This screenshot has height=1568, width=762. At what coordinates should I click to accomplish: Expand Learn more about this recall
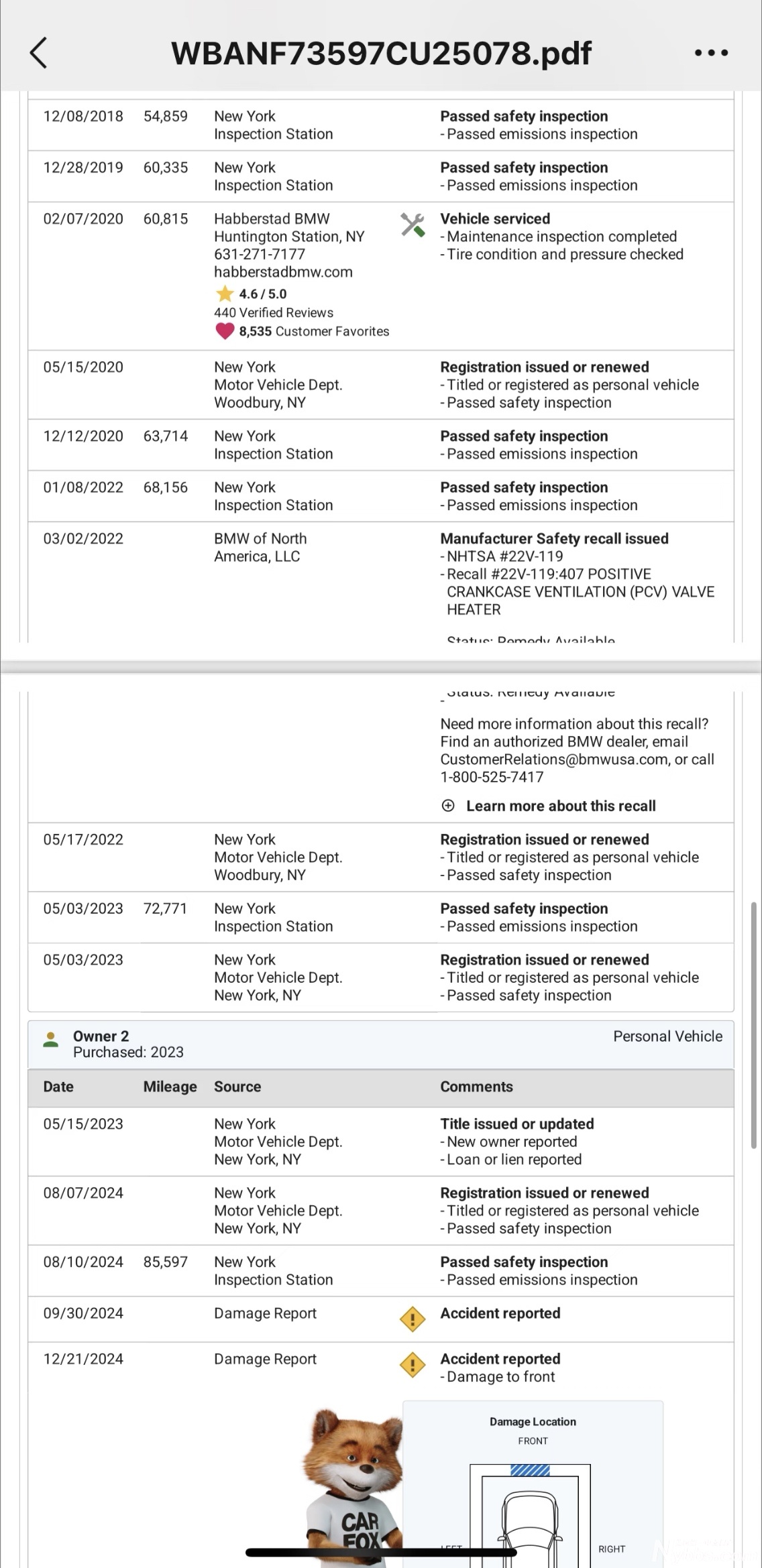561,806
